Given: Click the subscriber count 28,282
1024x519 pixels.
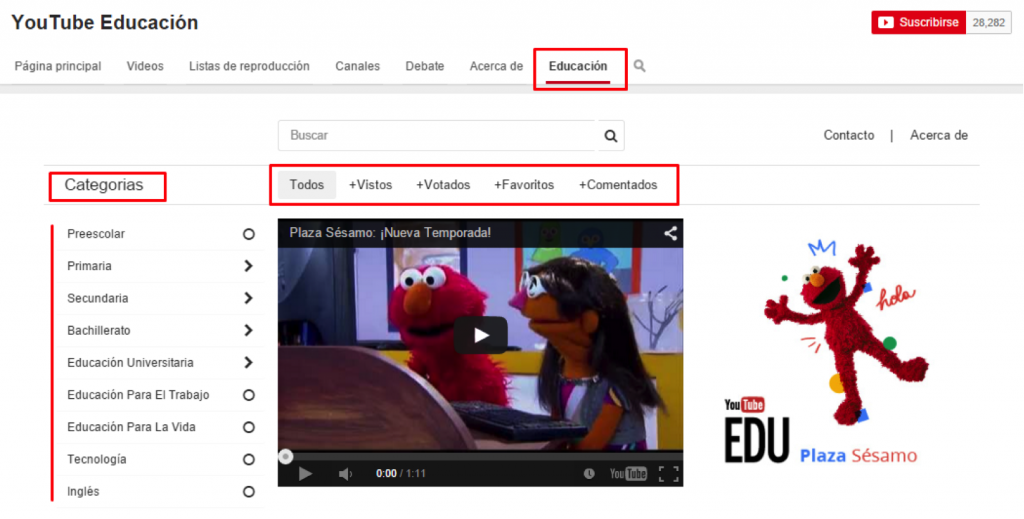Looking at the screenshot, I should [989, 23].
